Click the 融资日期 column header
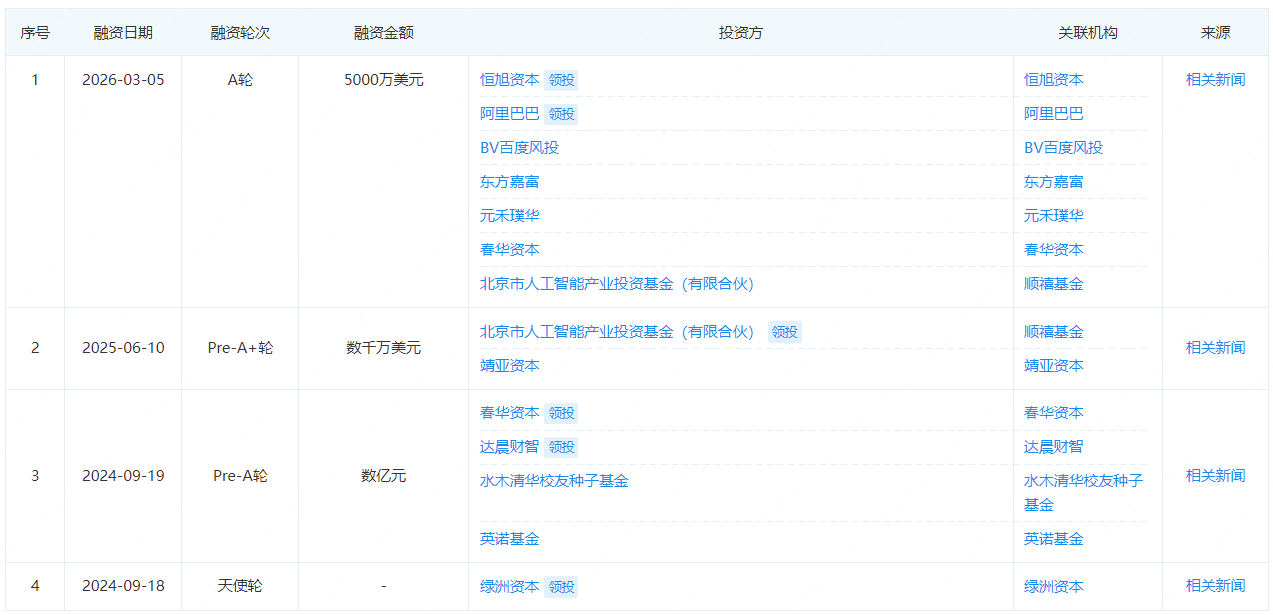Screen dimensions: 1273x615 123,33
